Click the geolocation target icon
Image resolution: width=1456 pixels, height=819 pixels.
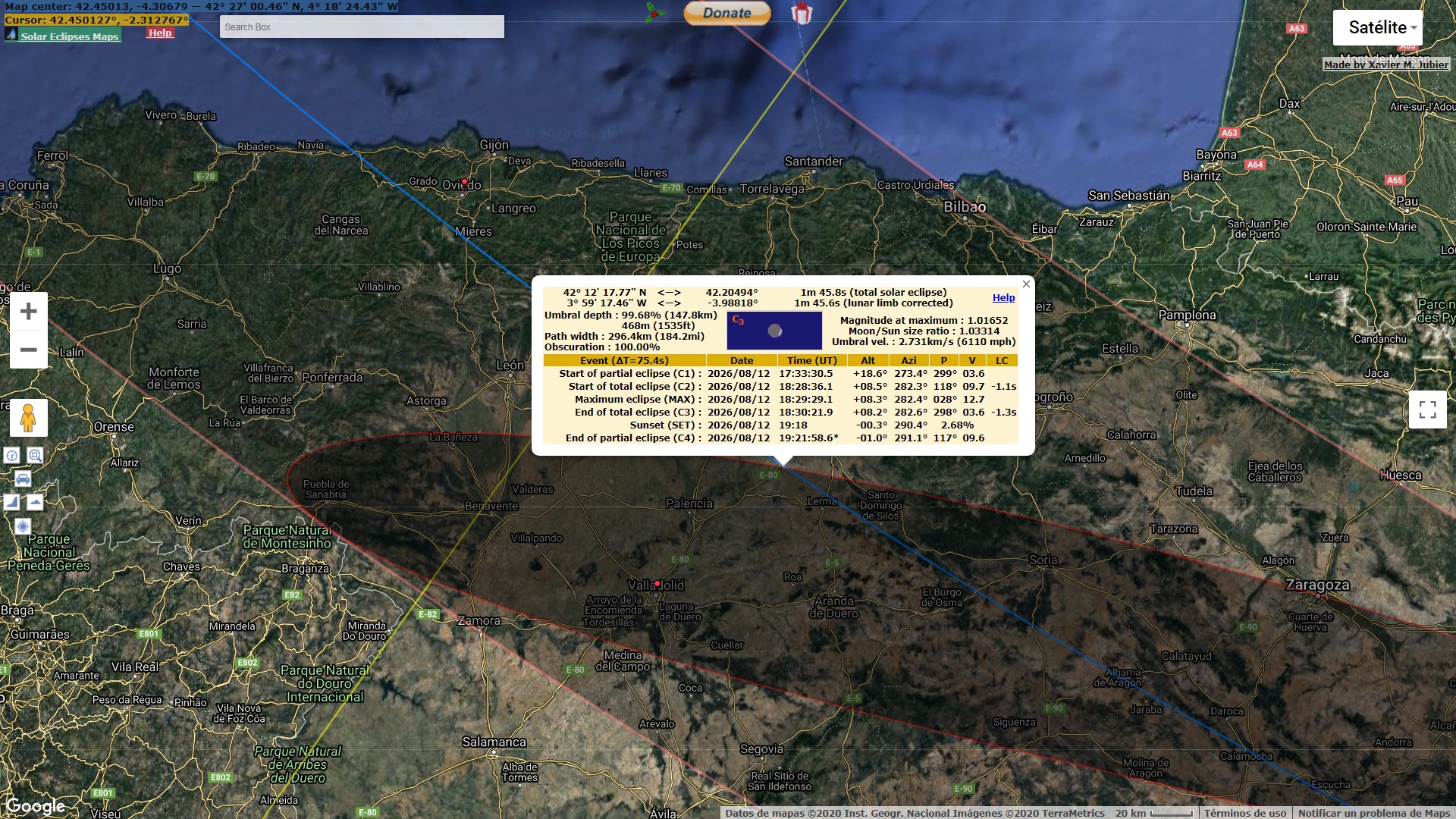[23, 526]
